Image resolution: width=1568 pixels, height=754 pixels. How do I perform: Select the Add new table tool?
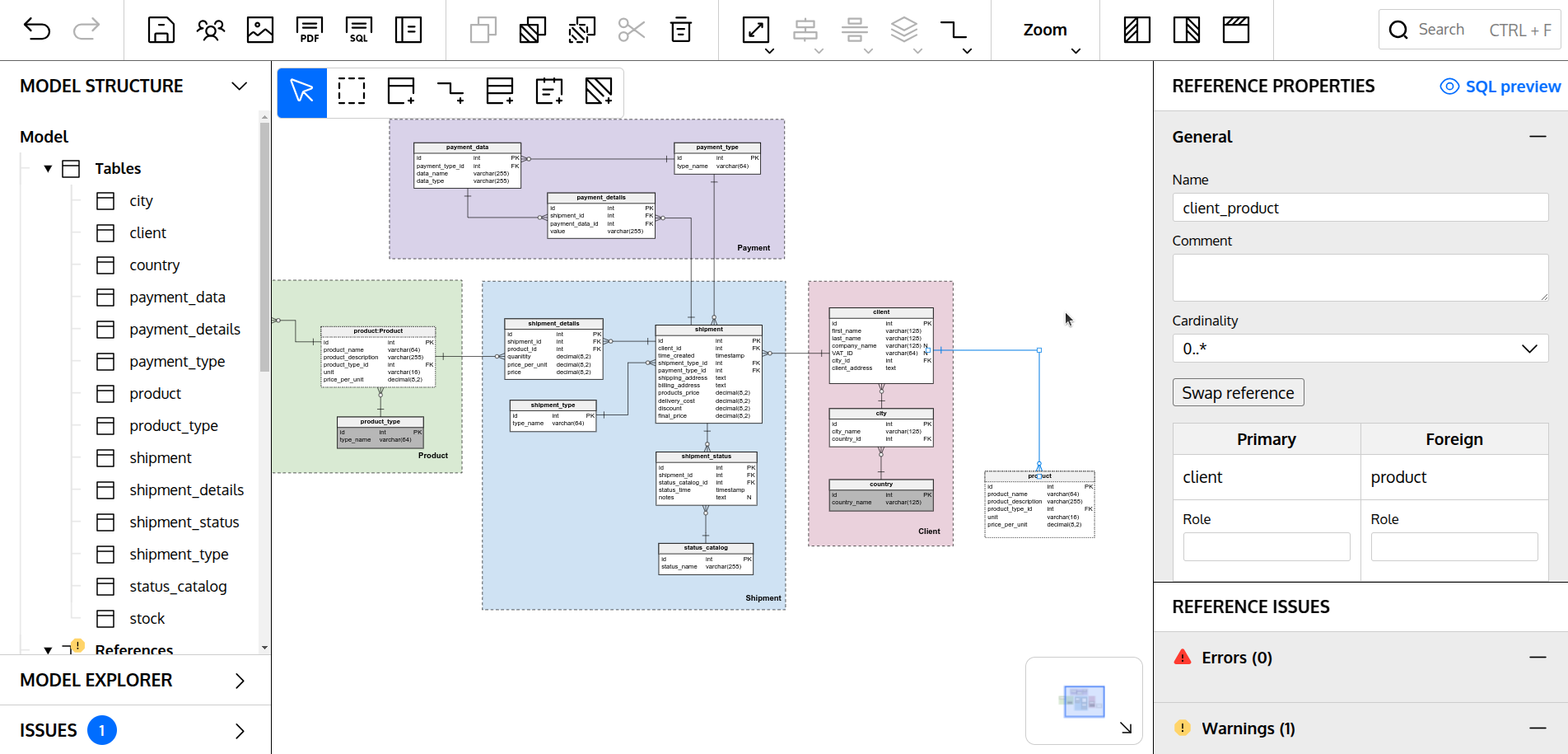pyautogui.click(x=401, y=91)
